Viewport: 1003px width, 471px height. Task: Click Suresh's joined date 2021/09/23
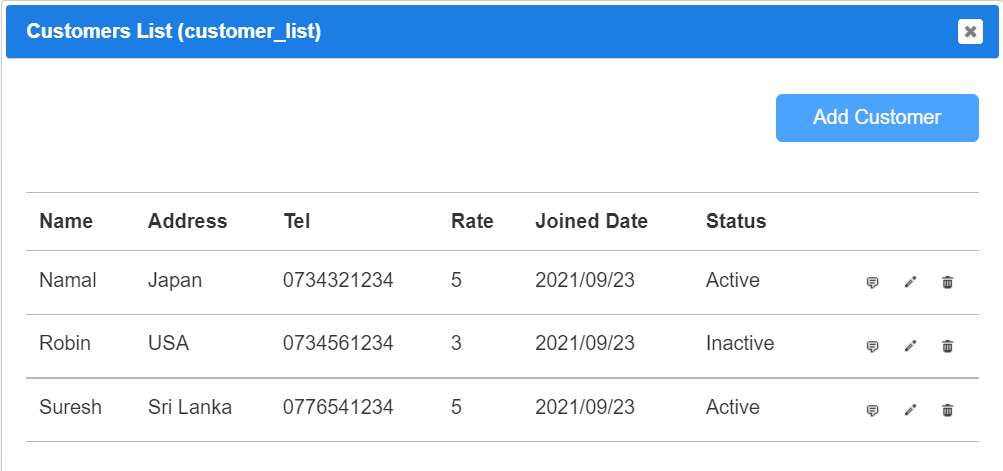coord(585,408)
